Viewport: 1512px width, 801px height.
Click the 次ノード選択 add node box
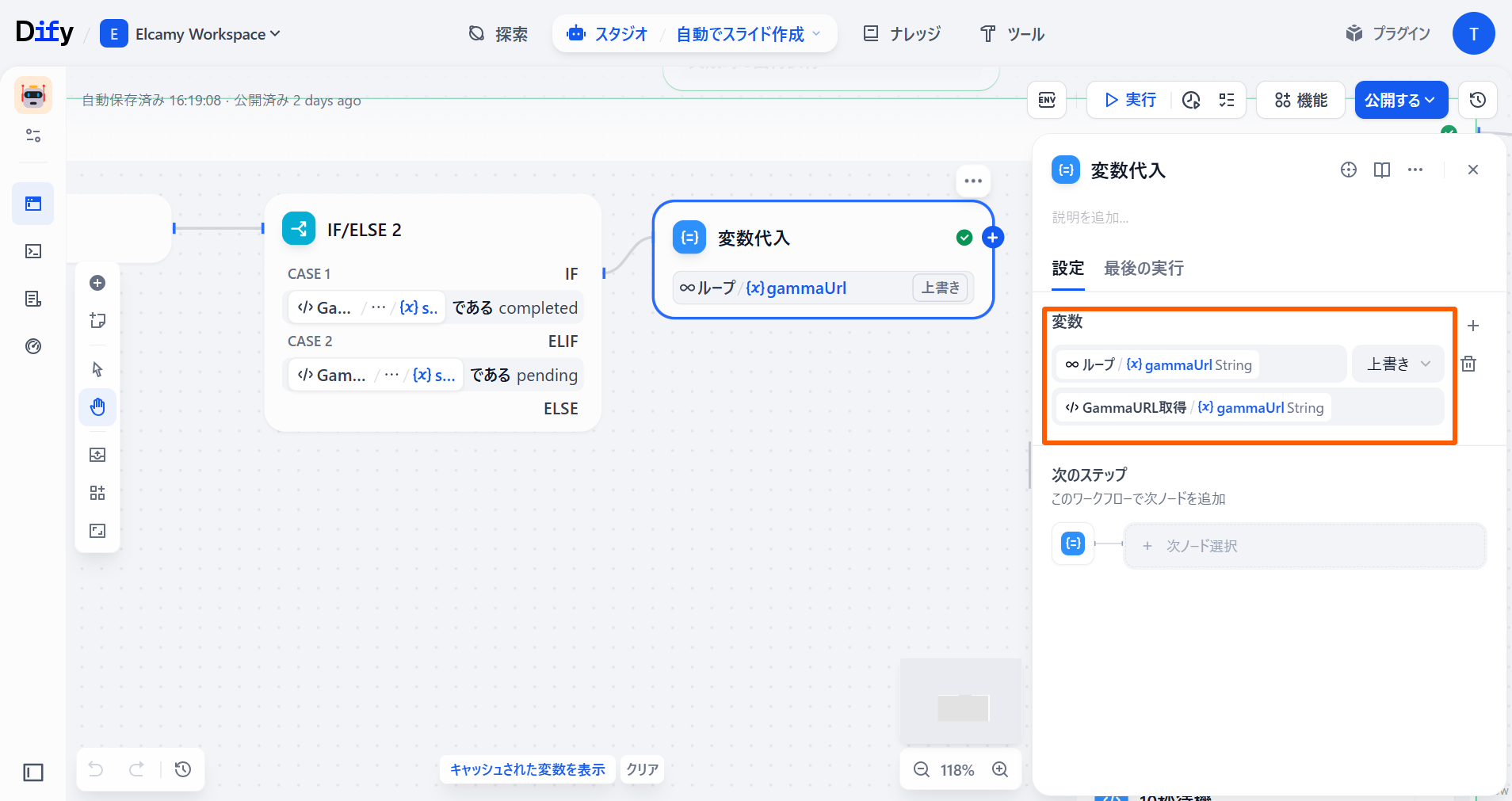point(1304,546)
